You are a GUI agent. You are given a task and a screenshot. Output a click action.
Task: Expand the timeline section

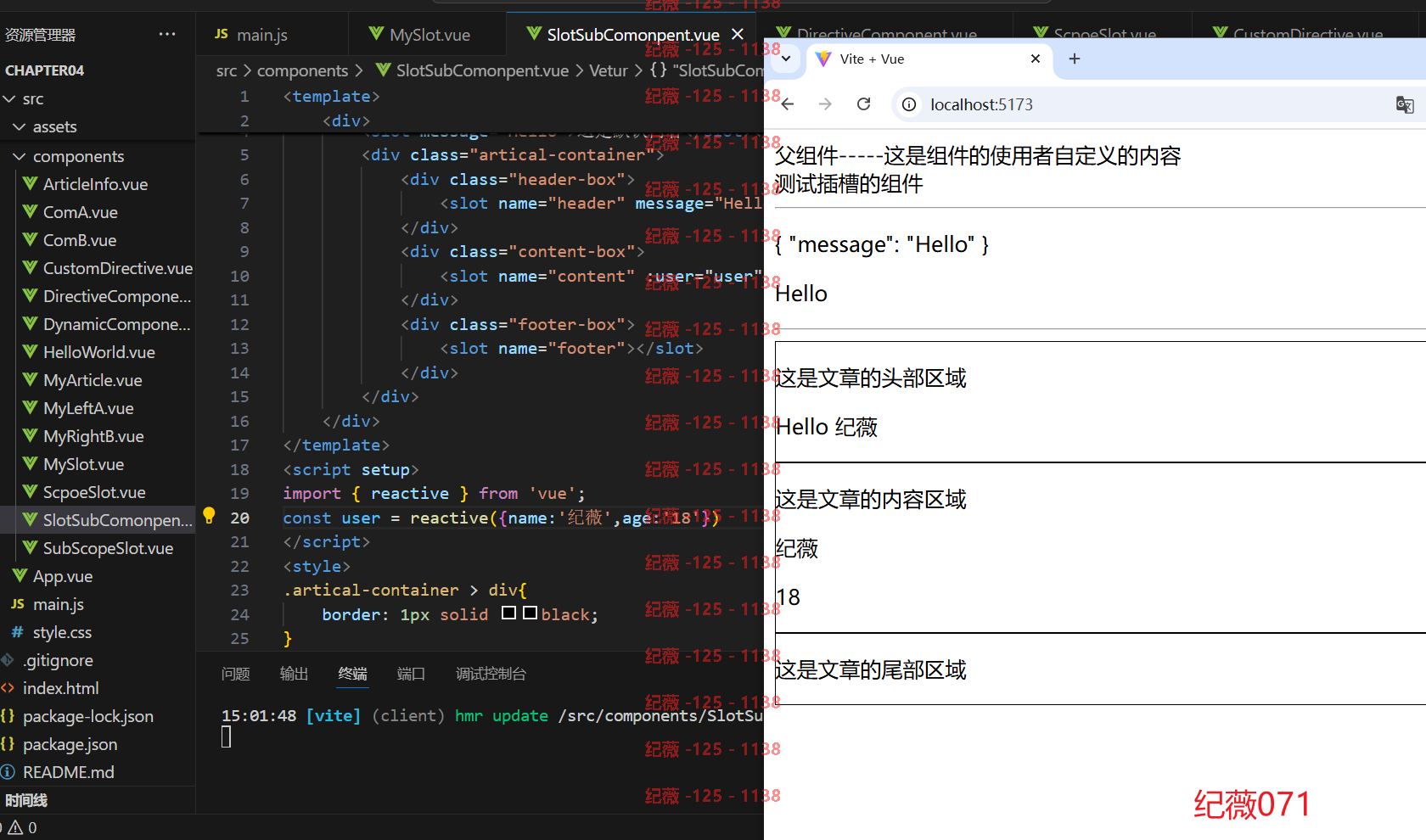[x=26, y=800]
